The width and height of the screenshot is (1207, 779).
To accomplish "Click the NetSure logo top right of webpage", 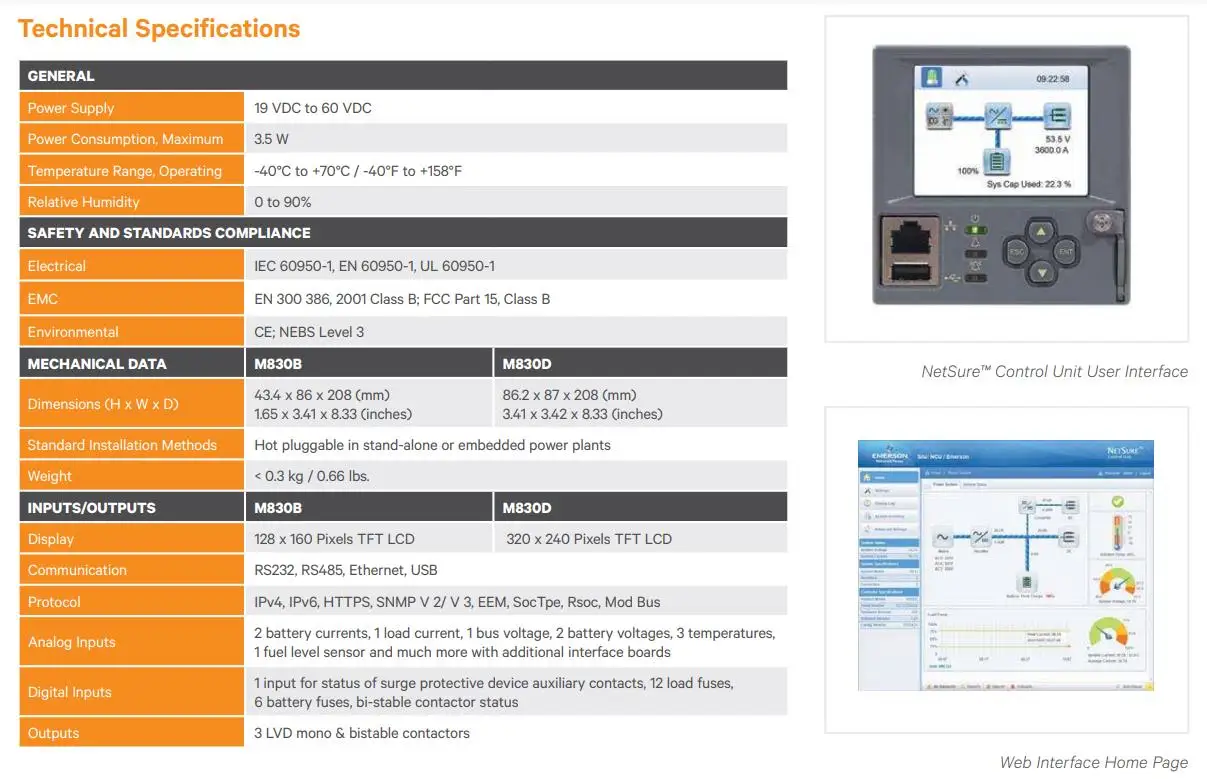I will click(1124, 451).
